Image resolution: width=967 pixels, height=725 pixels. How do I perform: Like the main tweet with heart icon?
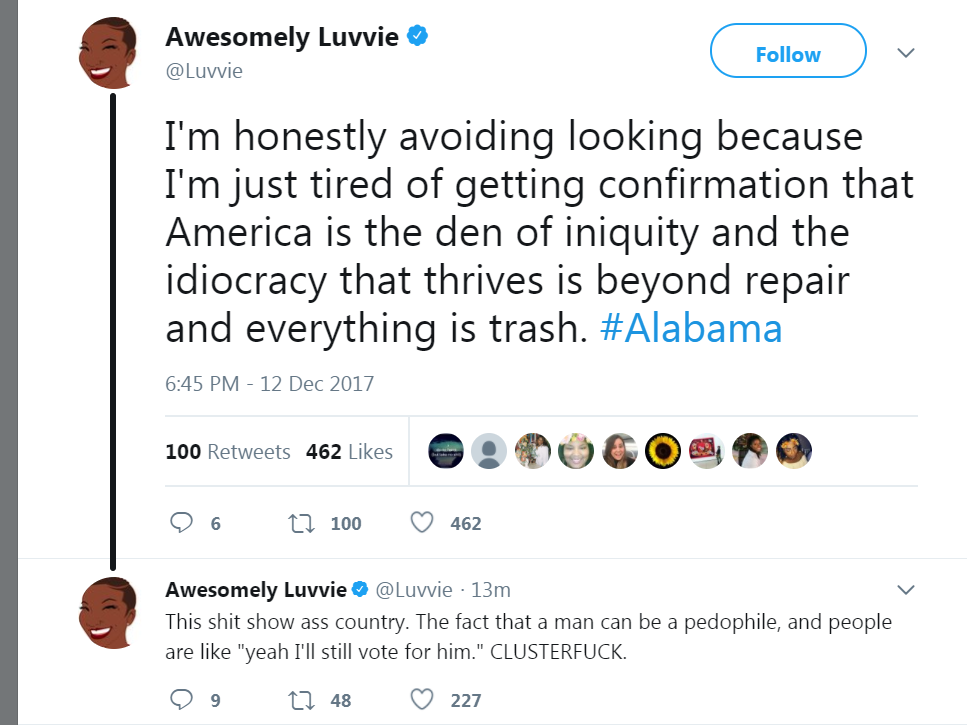[422, 523]
